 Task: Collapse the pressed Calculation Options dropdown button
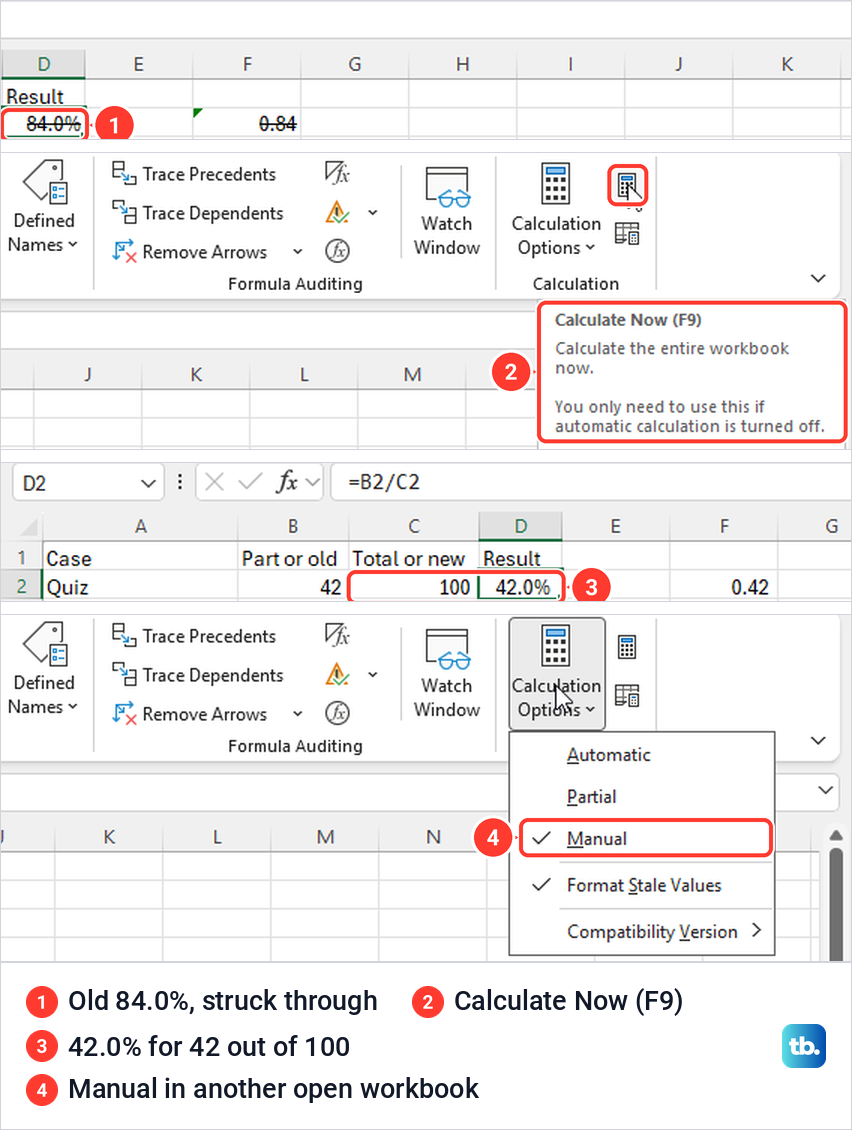(x=556, y=673)
